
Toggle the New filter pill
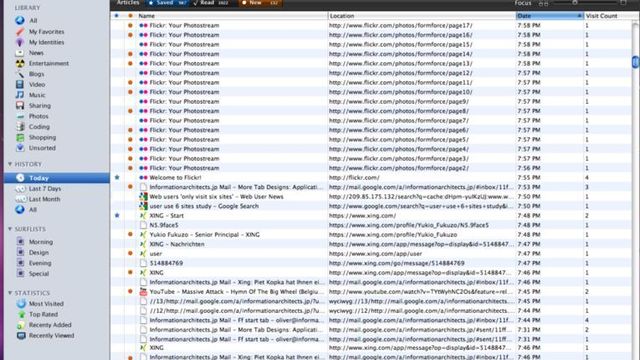tap(260, 3)
